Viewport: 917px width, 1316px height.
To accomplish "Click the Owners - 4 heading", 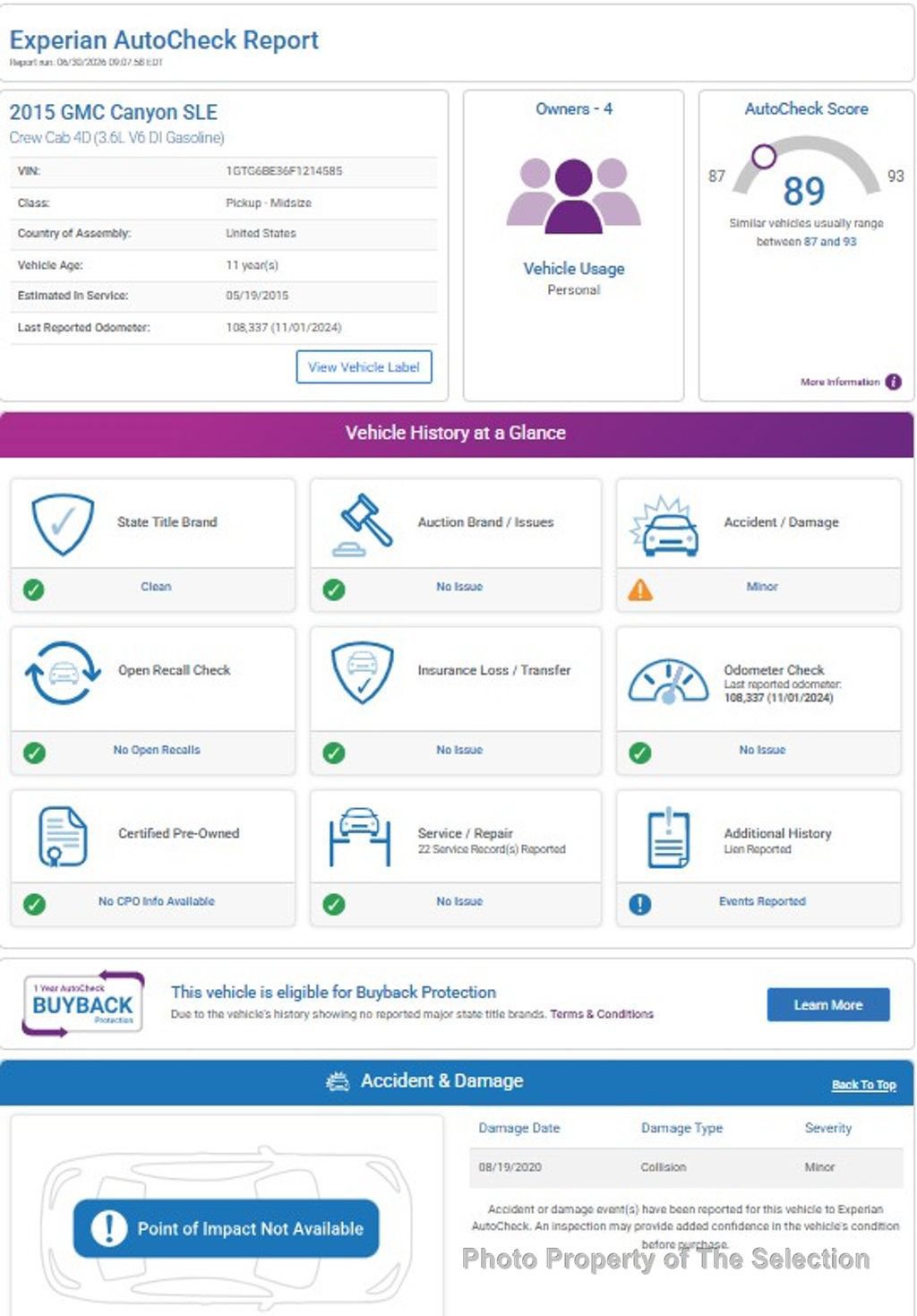I will tap(574, 109).
